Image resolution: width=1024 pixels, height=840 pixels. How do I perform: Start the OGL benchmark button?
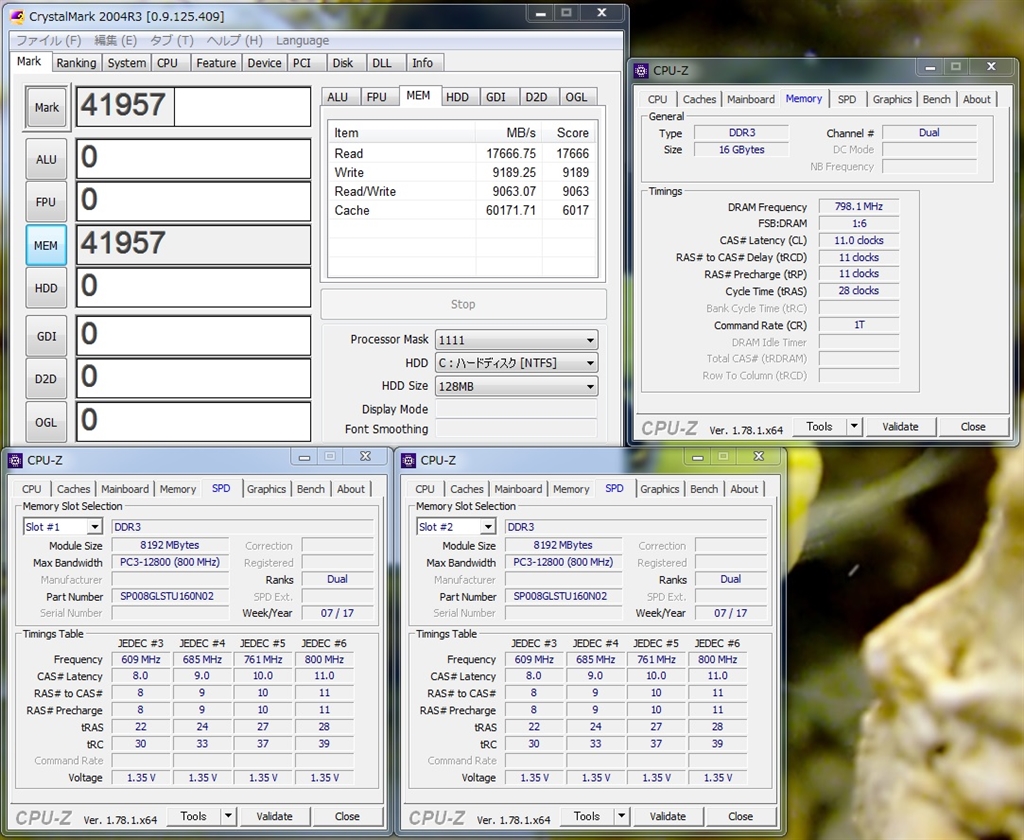coord(46,423)
